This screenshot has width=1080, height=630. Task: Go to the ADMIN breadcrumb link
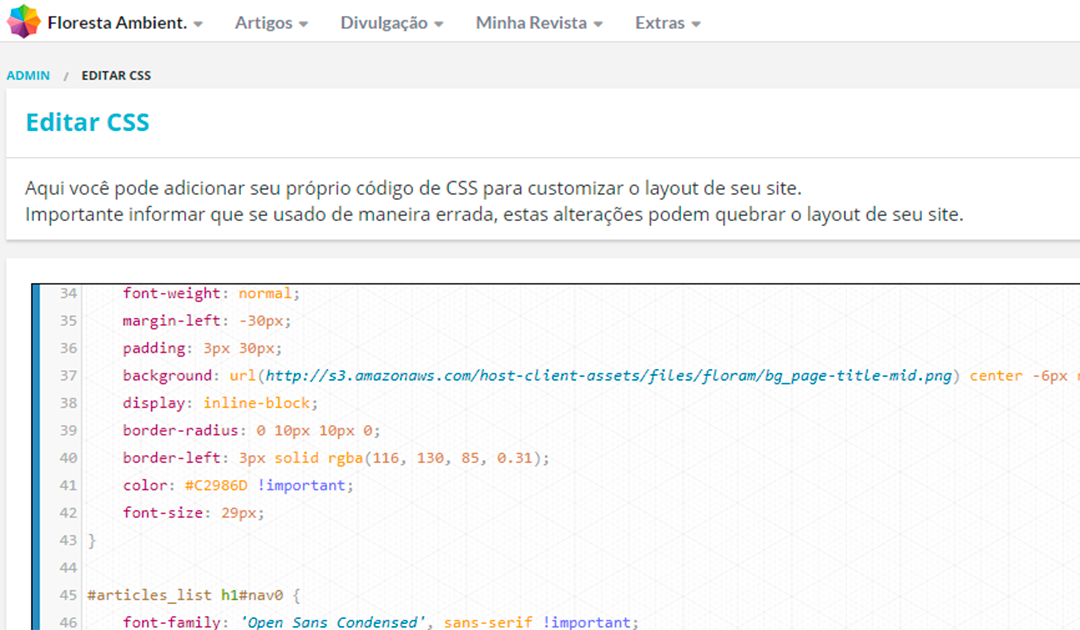click(x=28, y=76)
